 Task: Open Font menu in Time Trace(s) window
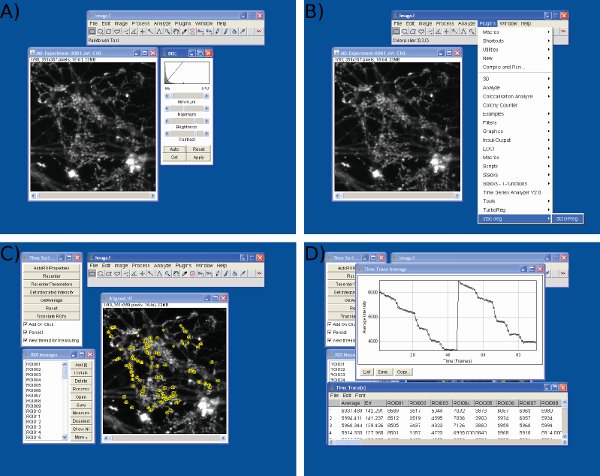coord(360,395)
